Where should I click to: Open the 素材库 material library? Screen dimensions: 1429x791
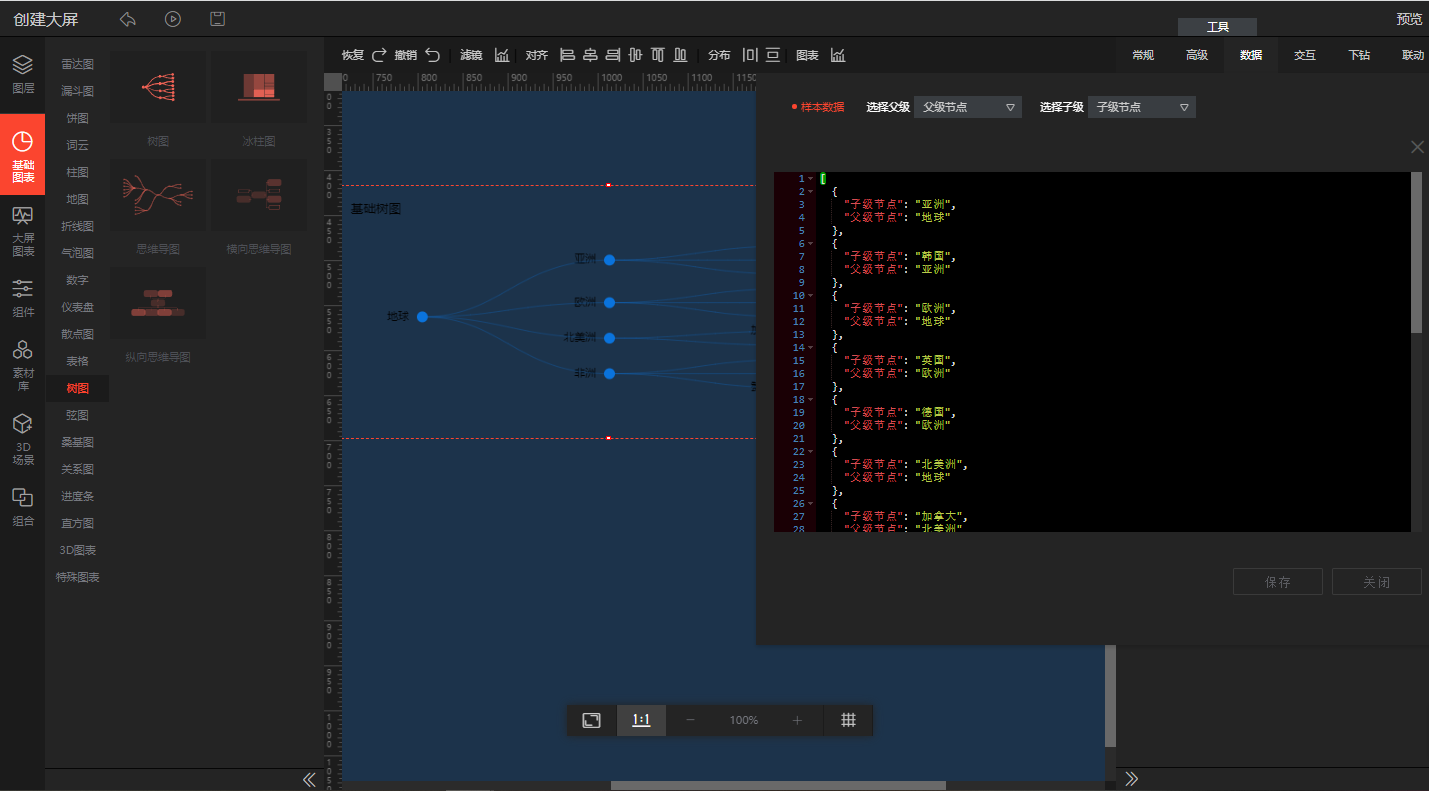(x=22, y=366)
